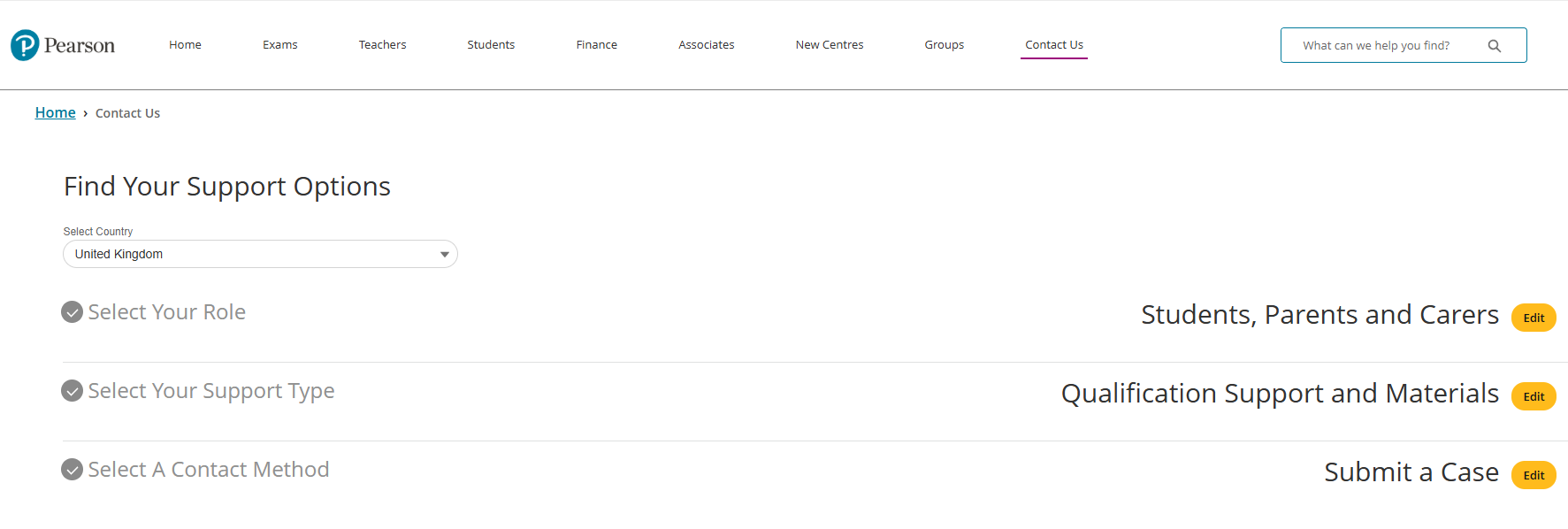1568x529 pixels.
Task: Follow the Home breadcrumb link
Action: coord(55,113)
